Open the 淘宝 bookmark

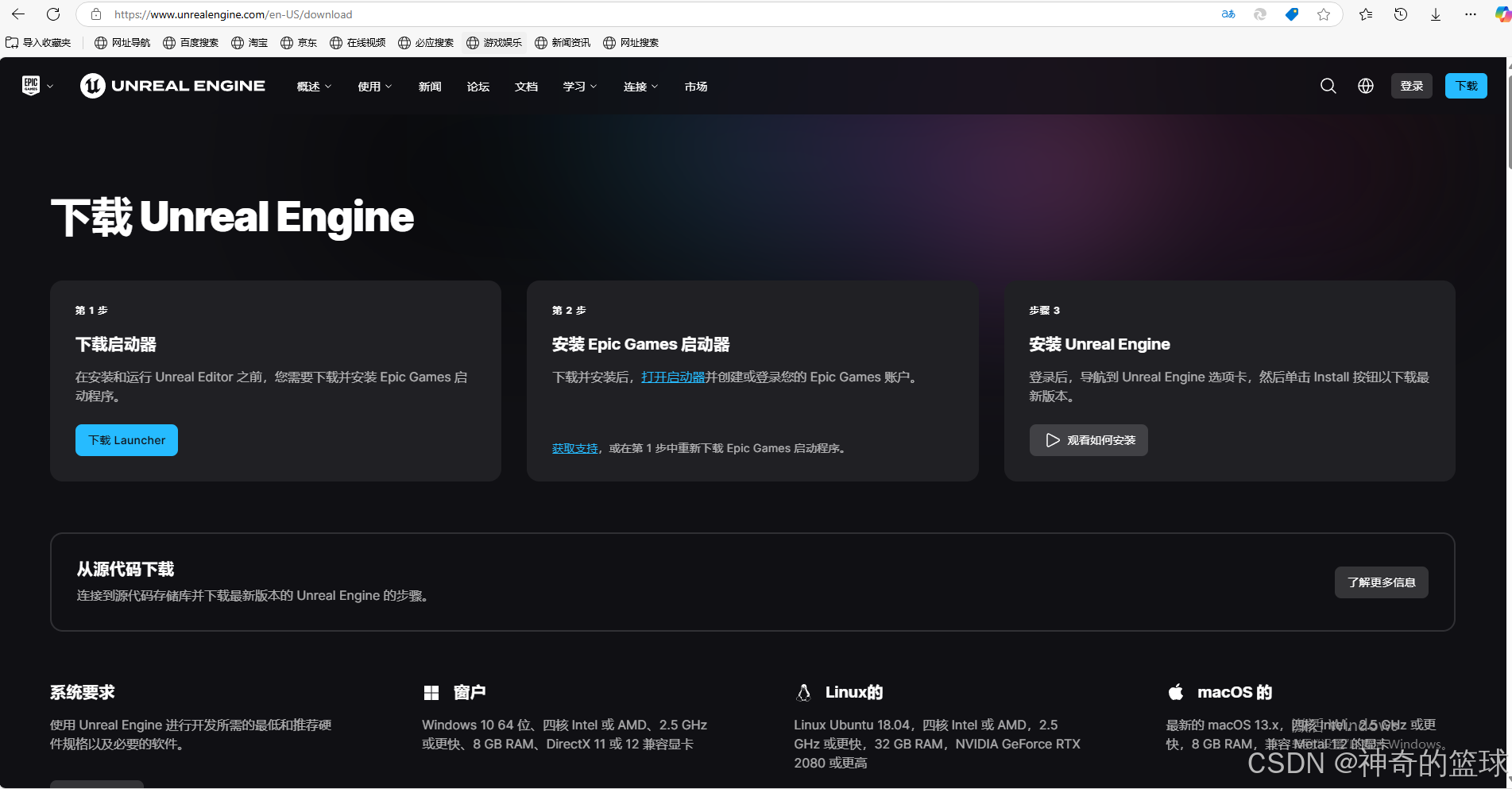[249, 43]
